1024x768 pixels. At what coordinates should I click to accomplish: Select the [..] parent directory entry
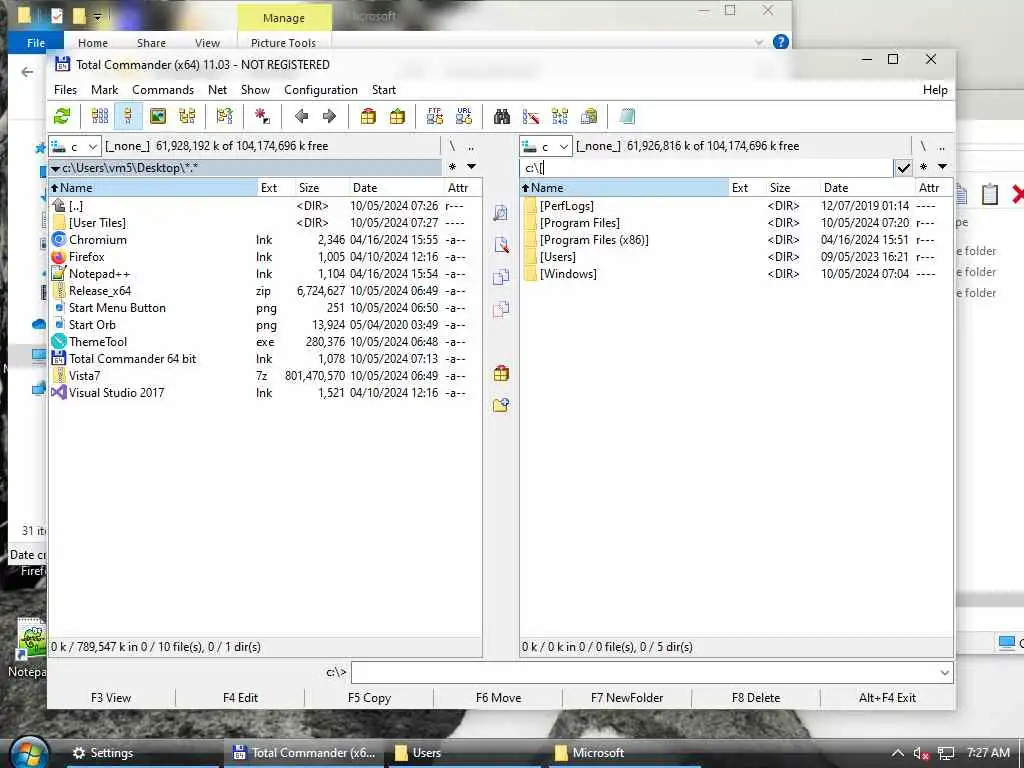[265, 206]
